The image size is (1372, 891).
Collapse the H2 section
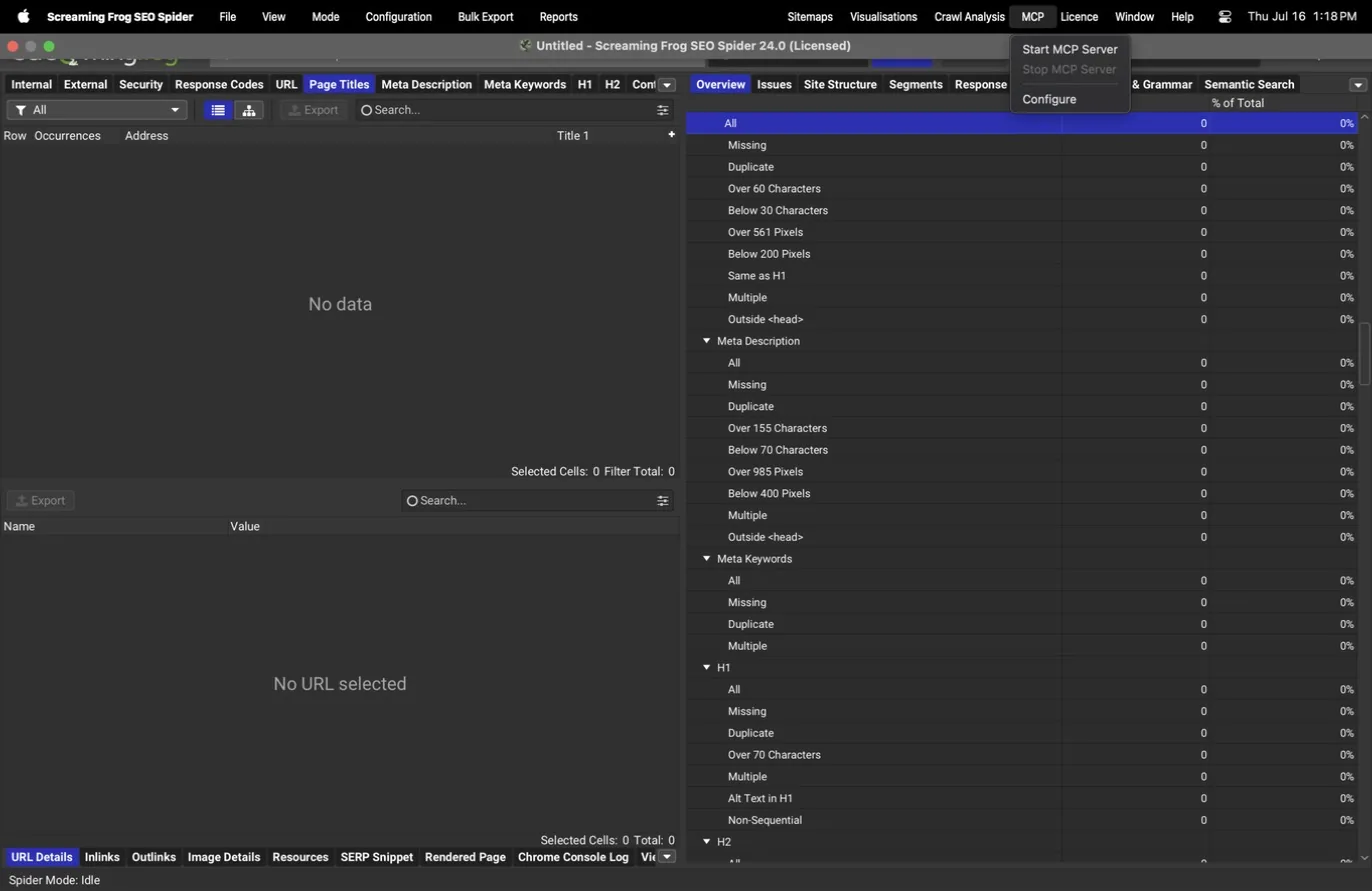pos(706,842)
